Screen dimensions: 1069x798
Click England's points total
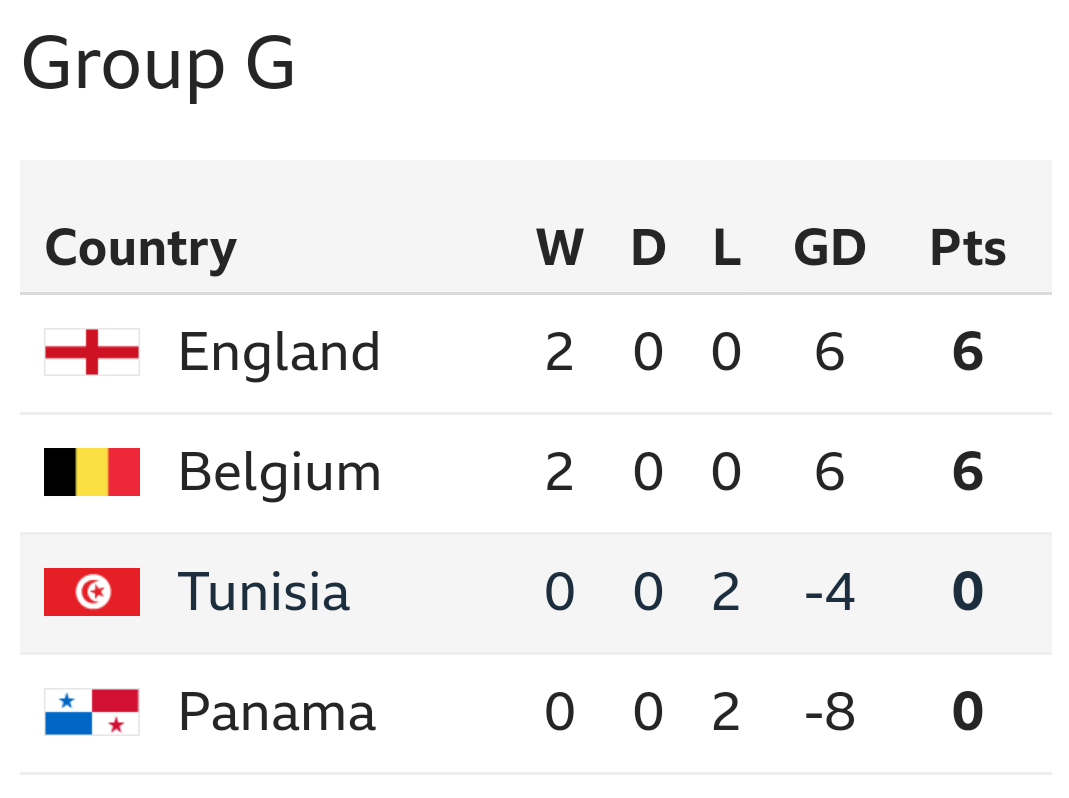[968, 352]
